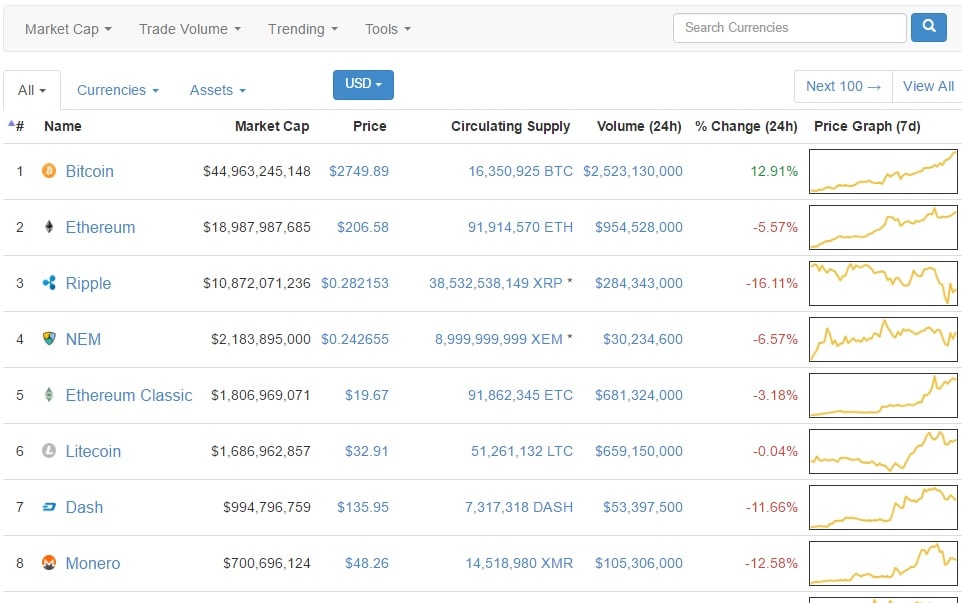Switch to the Assets tab
This screenshot has width=962, height=603.
click(x=217, y=90)
